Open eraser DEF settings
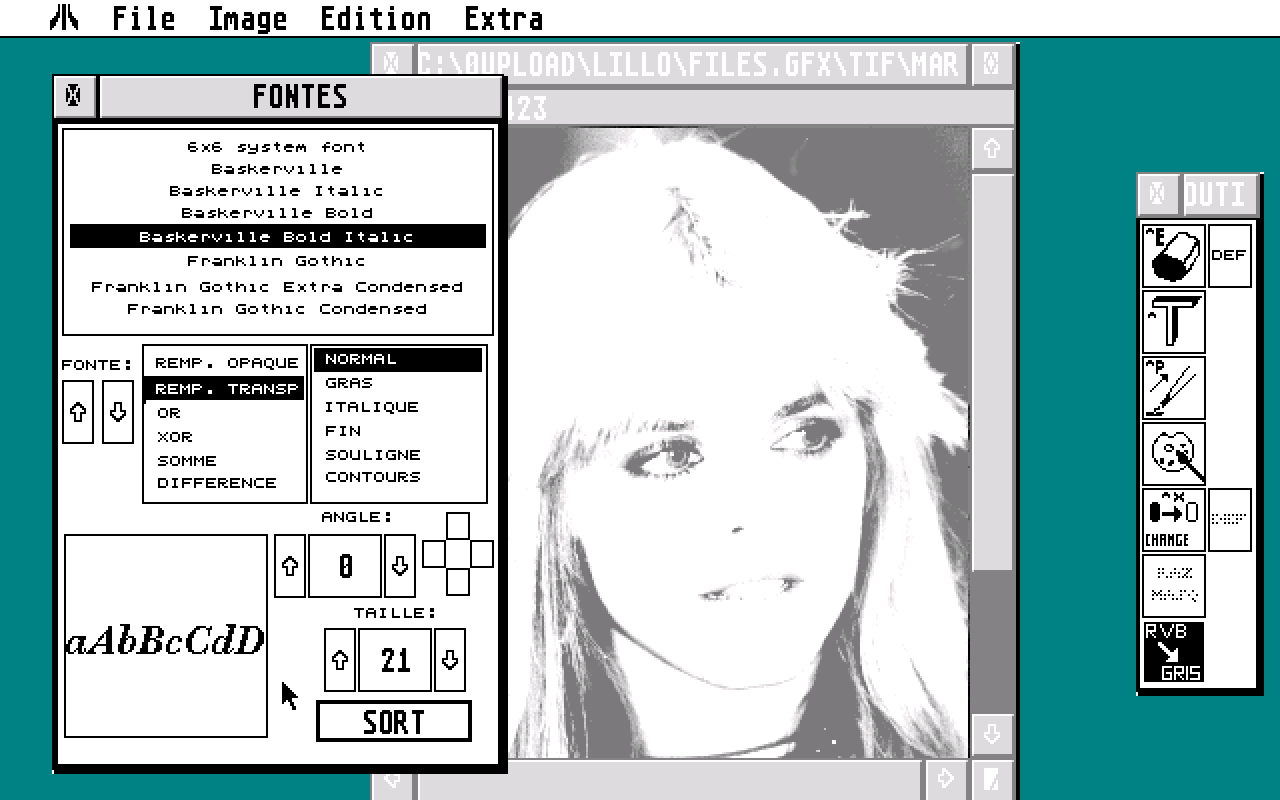 (1230, 255)
